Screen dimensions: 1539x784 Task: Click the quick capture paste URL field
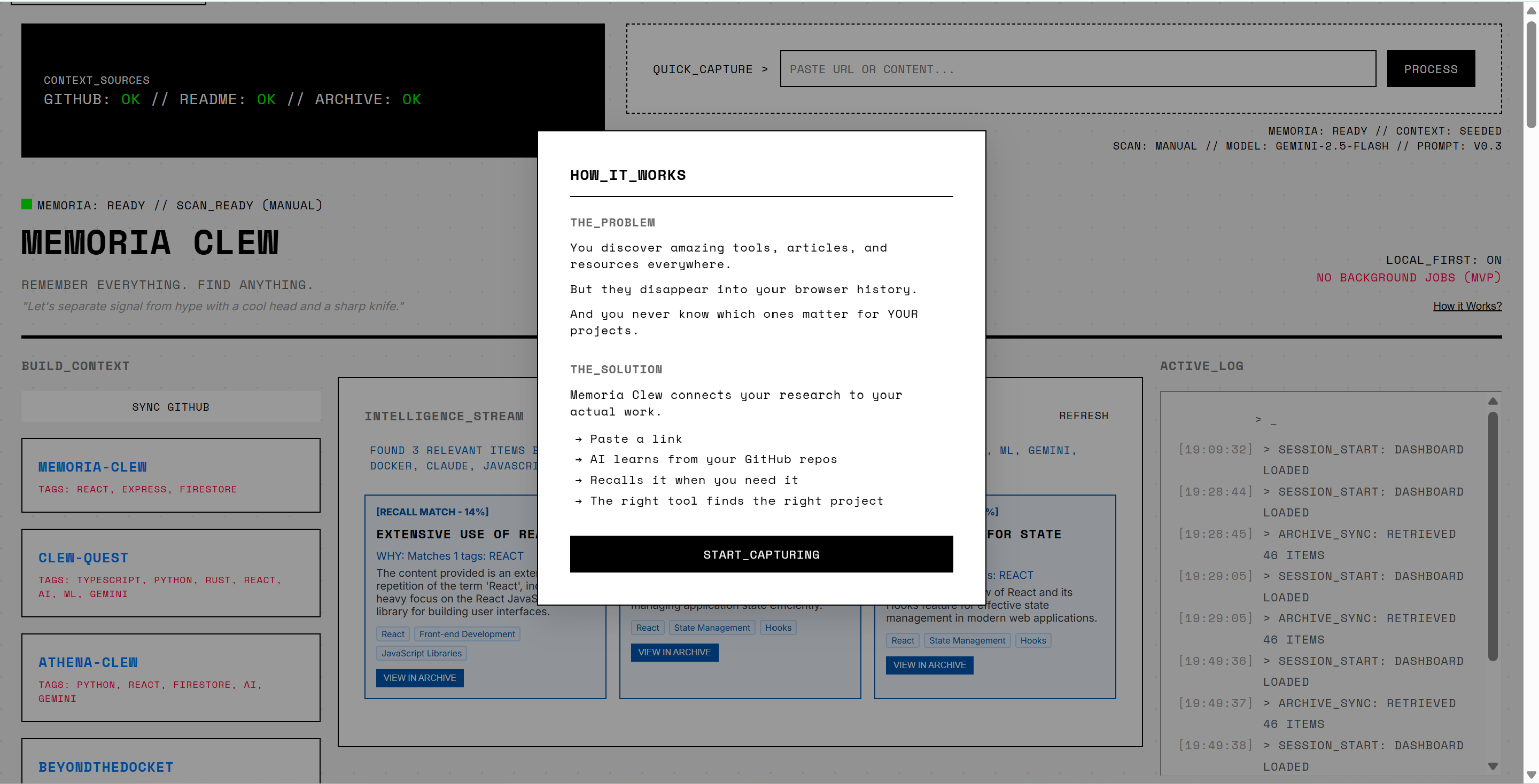[1077, 69]
